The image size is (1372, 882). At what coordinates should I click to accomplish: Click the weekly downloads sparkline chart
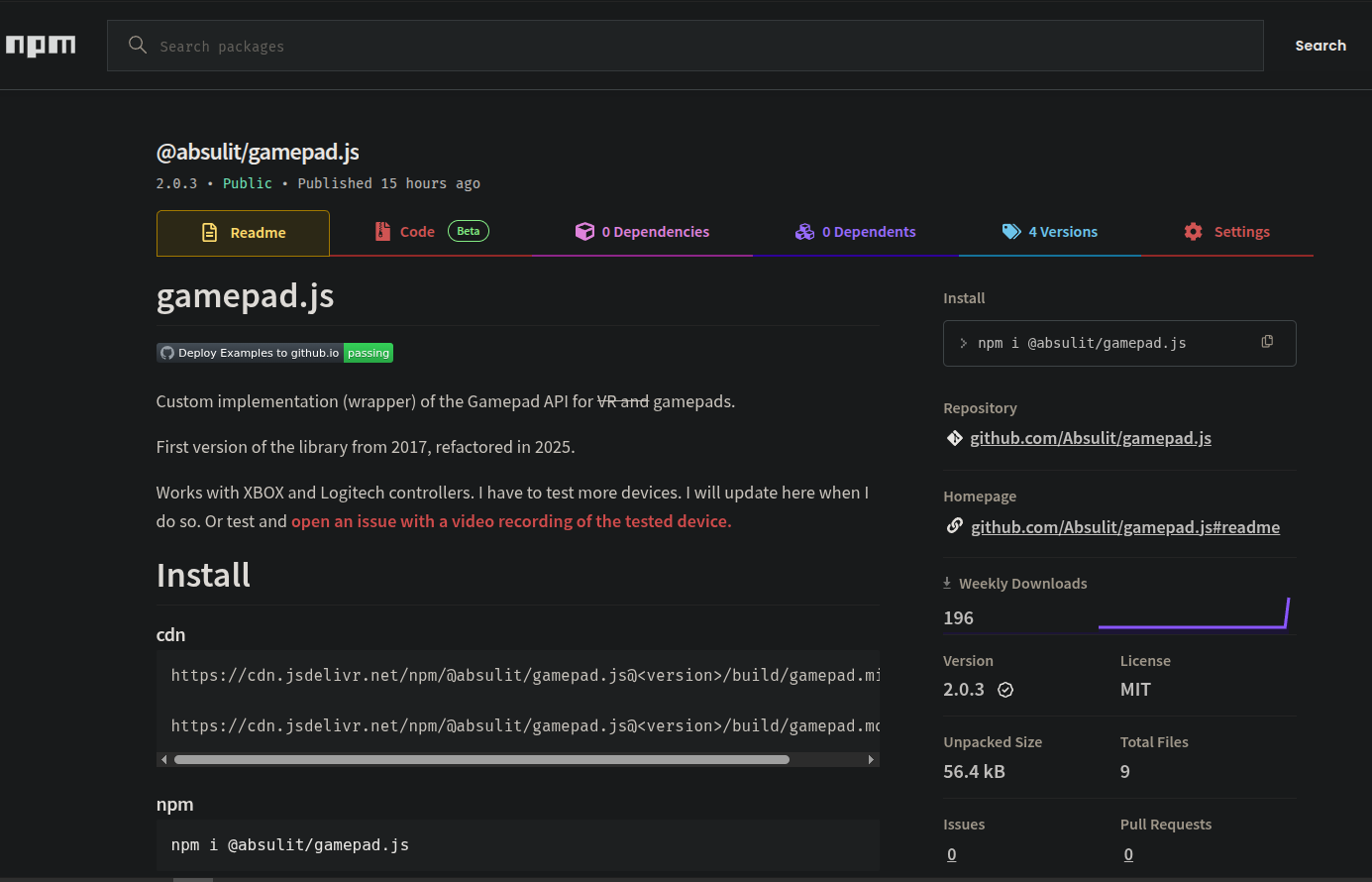pos(1194,613)
